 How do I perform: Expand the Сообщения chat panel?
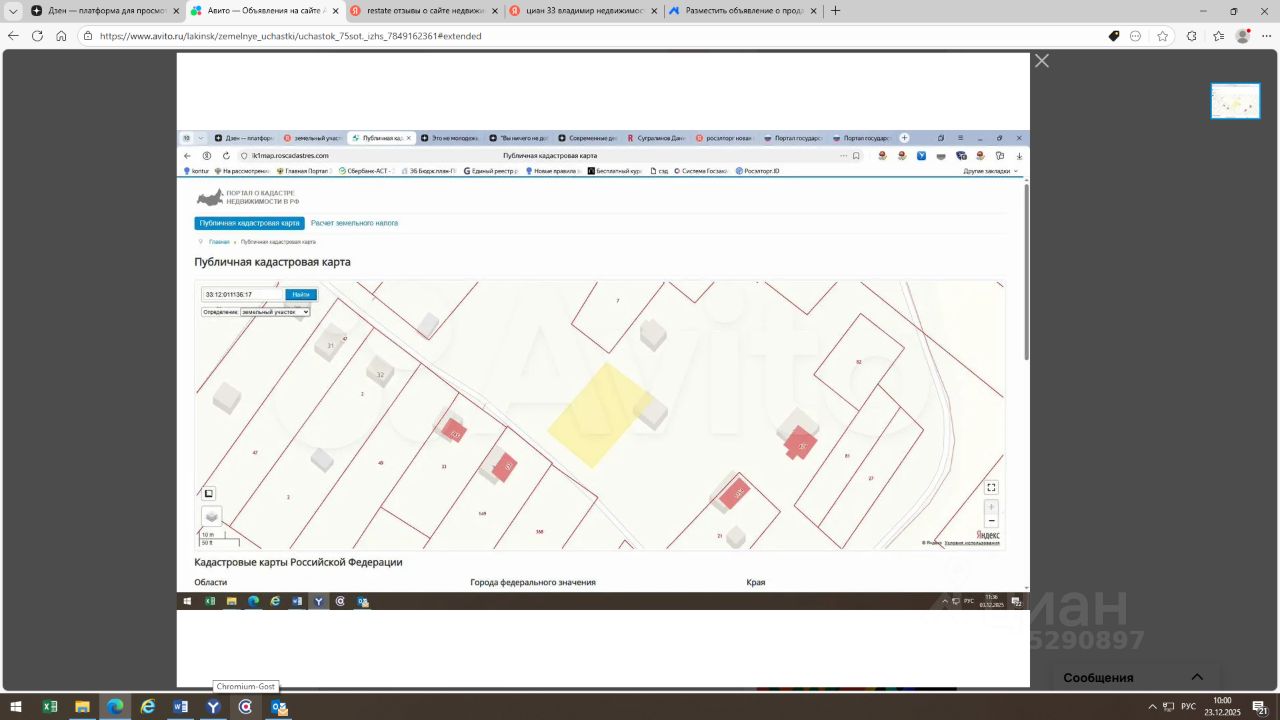tap(1197, 677)
